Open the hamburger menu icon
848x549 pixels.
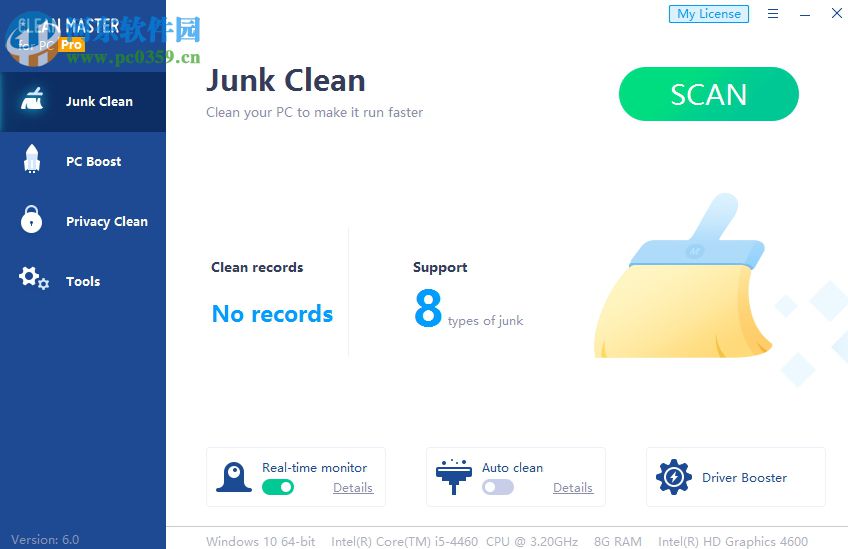click(x=773, y=14)
